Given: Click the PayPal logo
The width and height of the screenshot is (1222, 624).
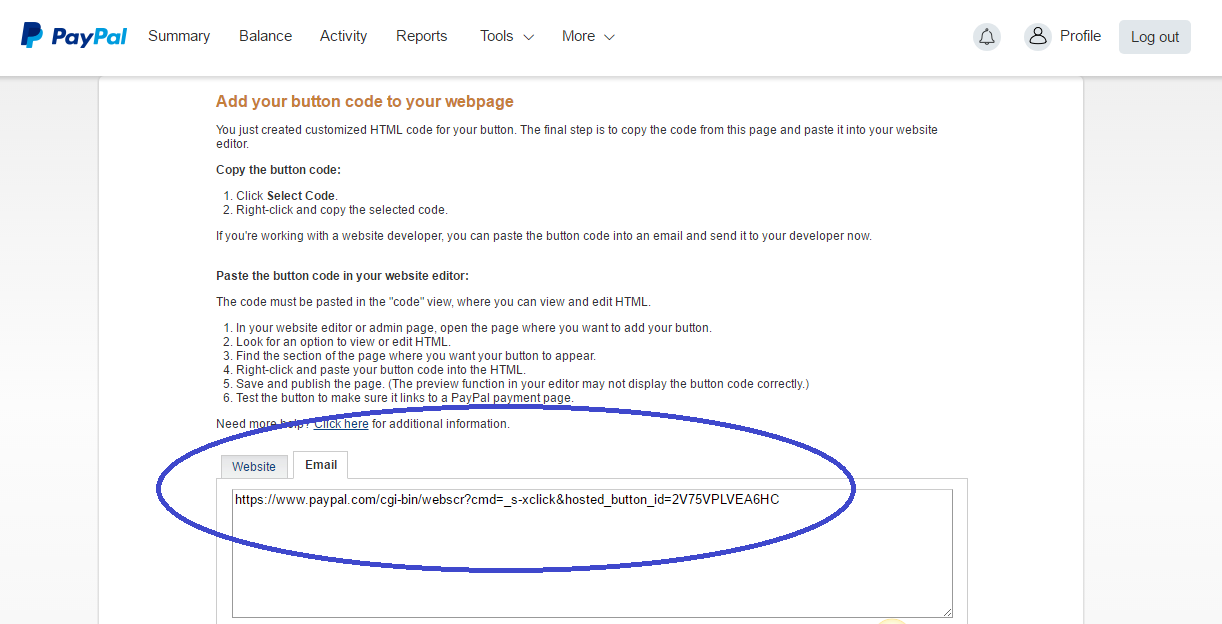Looking at the screenshot, I should point(74,36).
